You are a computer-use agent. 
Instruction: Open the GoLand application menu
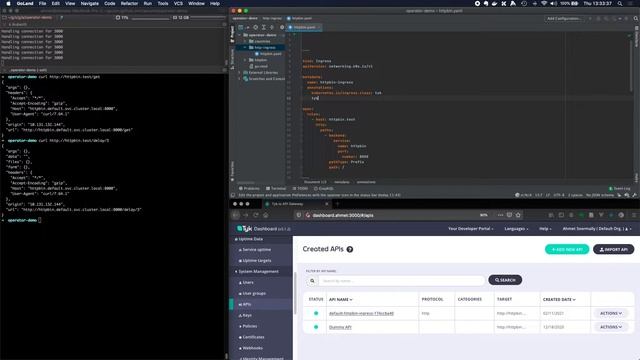click(x=25, y=3)
